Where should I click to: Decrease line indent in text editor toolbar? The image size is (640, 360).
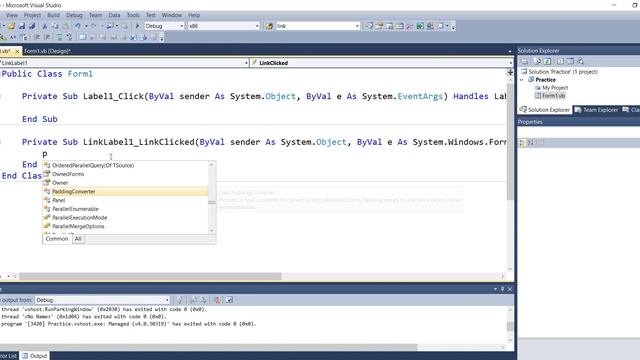(x=37, y=38)
